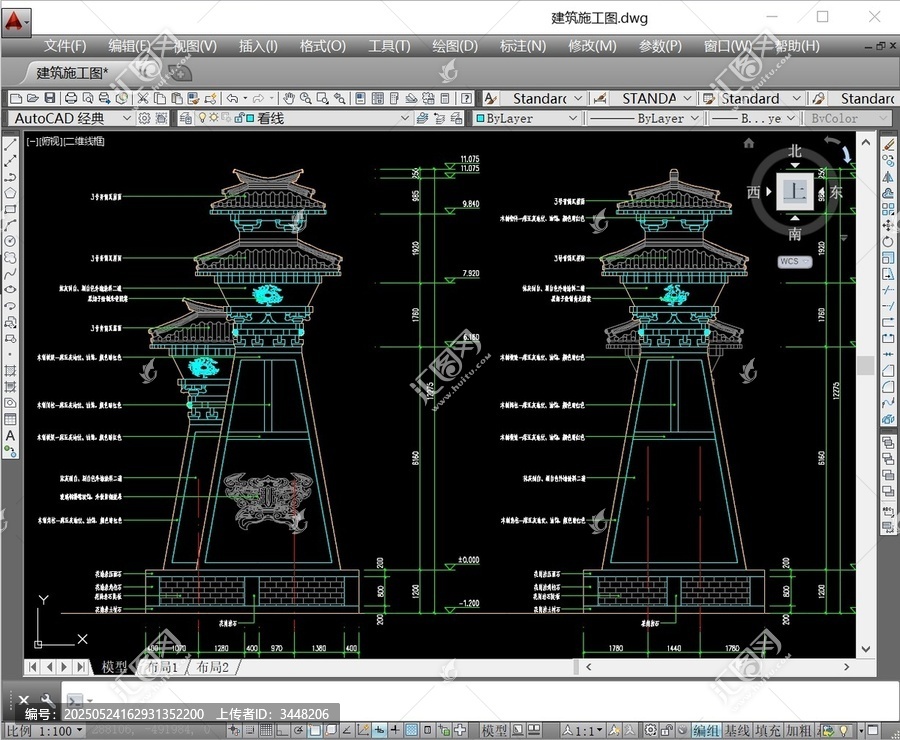Screen dimensions: 900x740
Task: Select the Move modify tool
Action: (888, 225)
